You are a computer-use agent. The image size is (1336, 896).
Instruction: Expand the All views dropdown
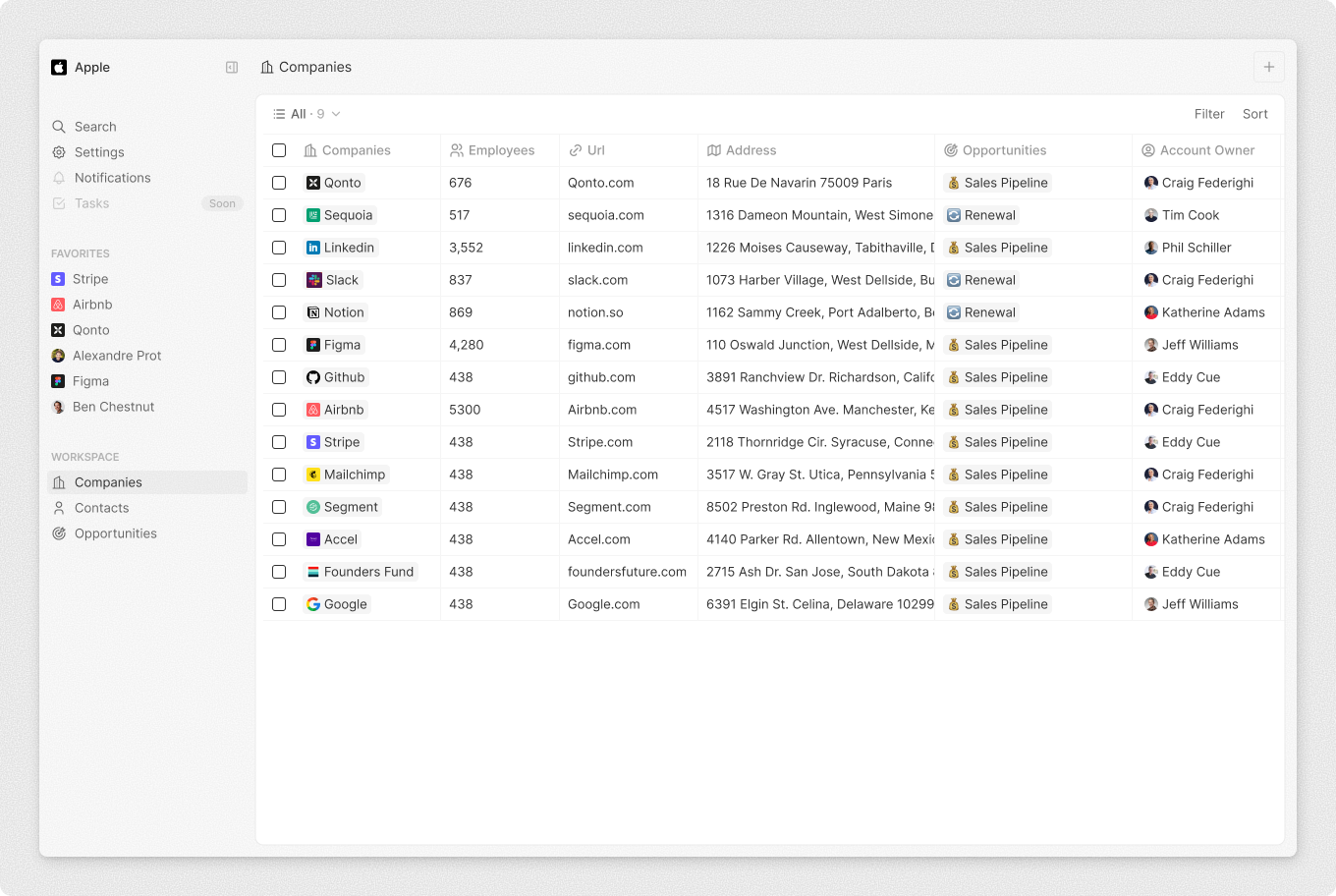coord(306,114)
